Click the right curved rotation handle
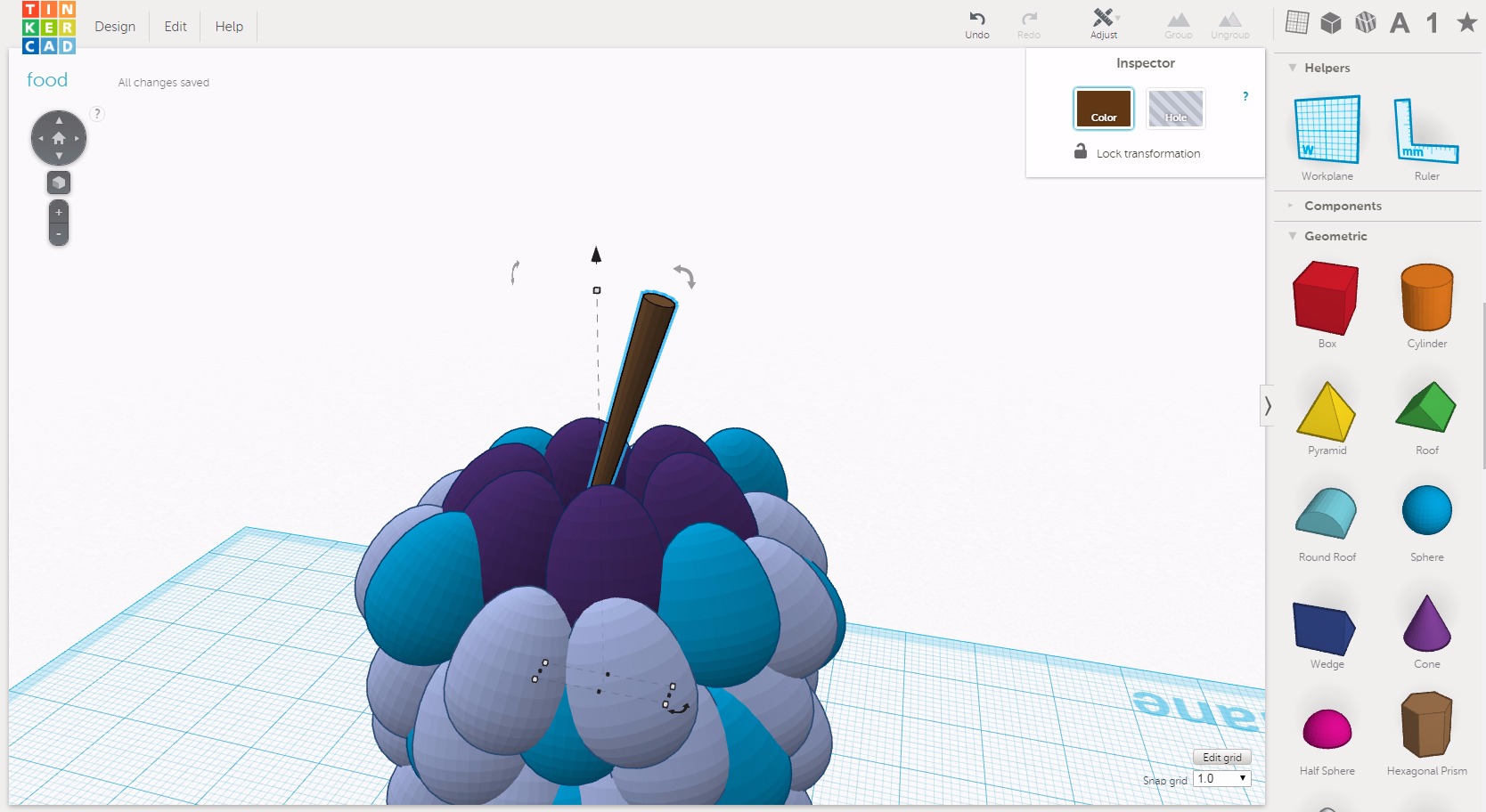 click(x=685, y=276)
